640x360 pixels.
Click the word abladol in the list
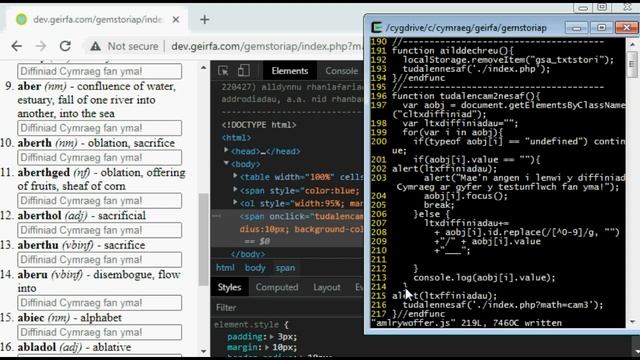pyautogui.click(x=36, y=347)
